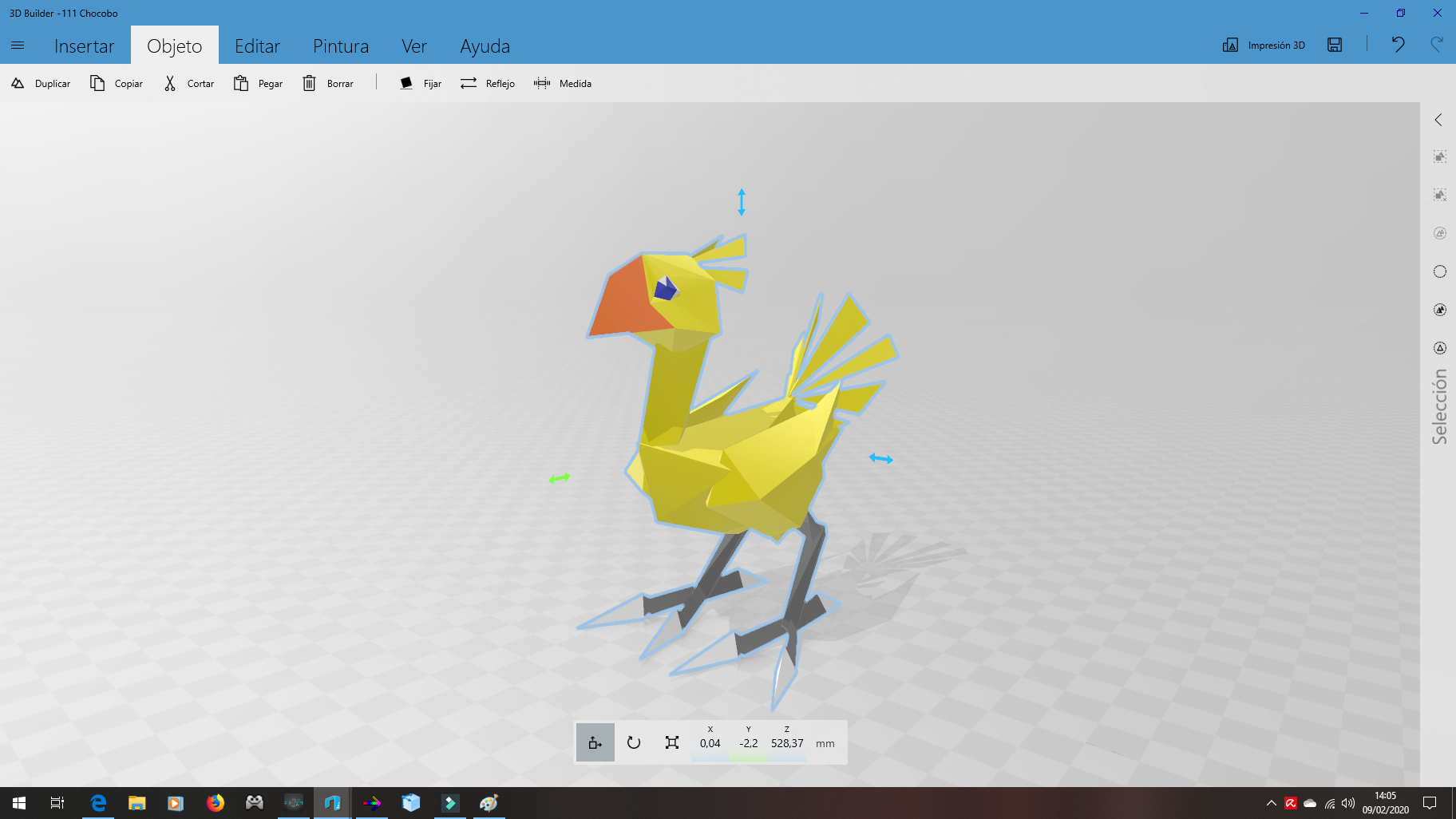Click the blue vertical move arrow handle
This screenshot has height=819, width=1456.
742,202
